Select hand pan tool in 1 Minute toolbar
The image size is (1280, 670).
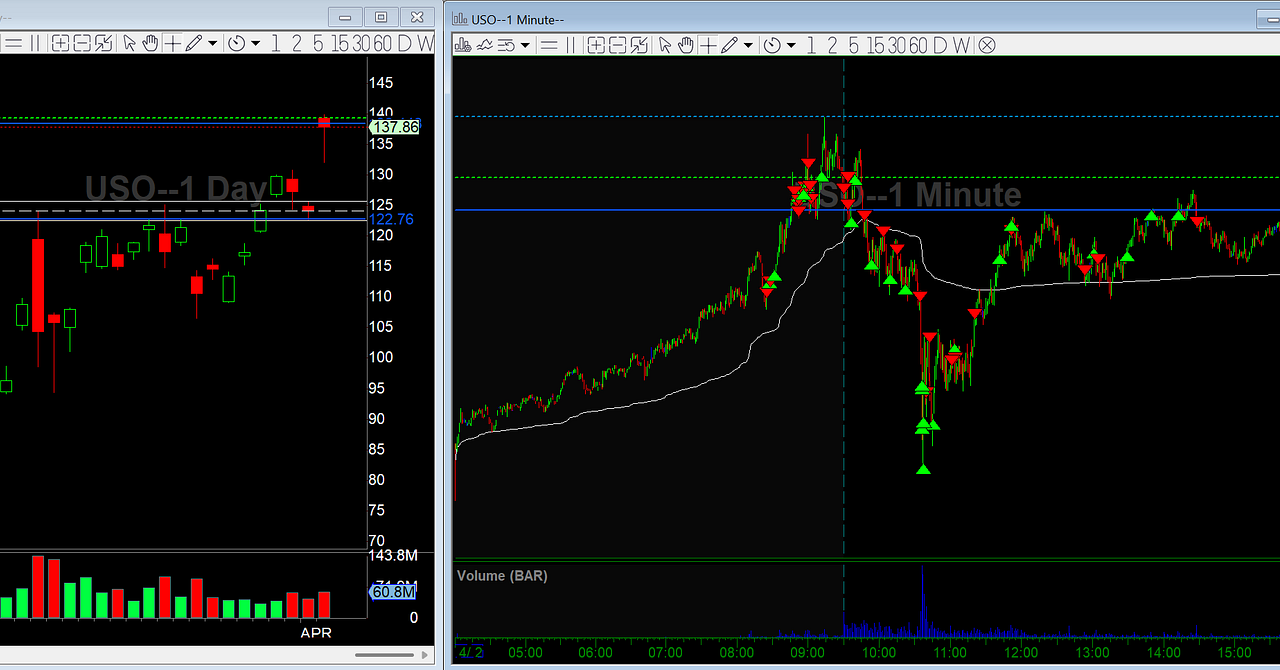686,45
